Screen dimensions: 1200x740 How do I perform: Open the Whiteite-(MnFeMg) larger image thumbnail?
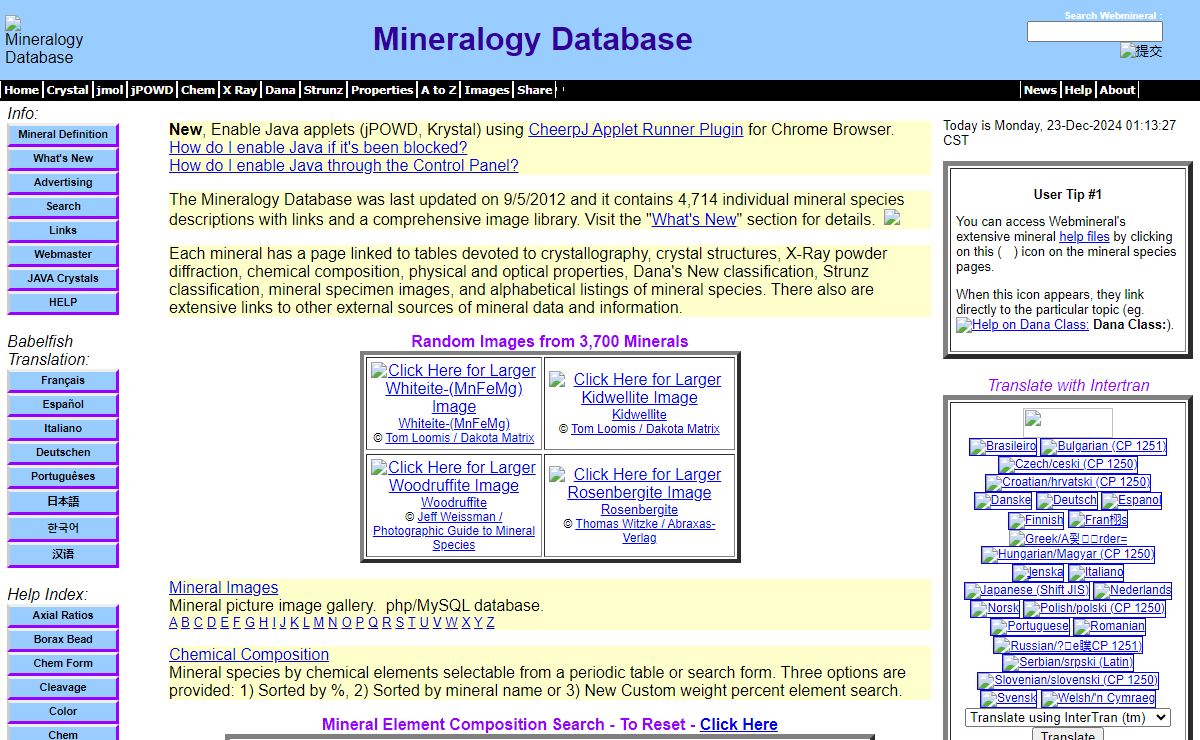(453, 388)
